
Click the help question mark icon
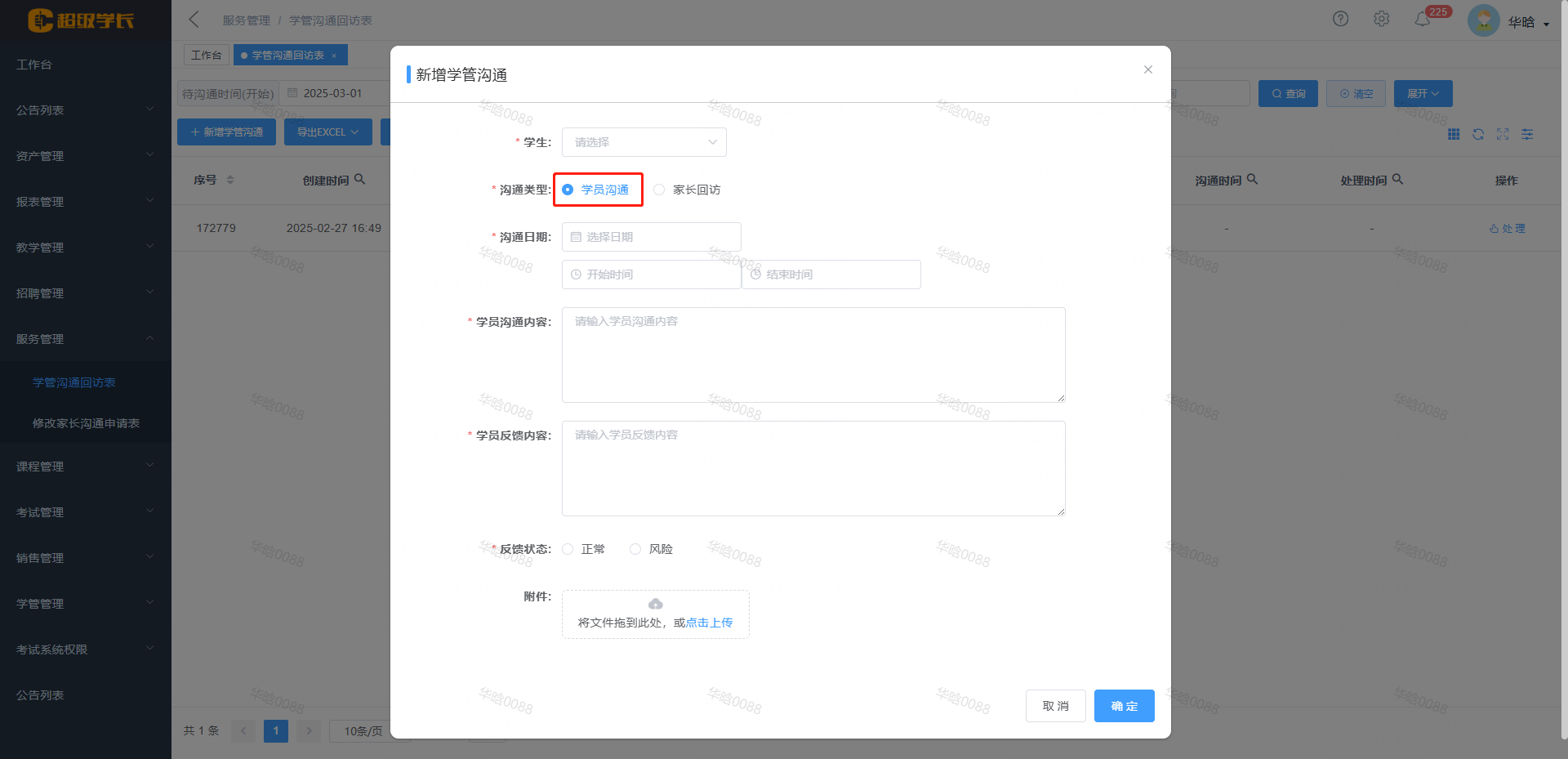click(x=1340, y=19)
